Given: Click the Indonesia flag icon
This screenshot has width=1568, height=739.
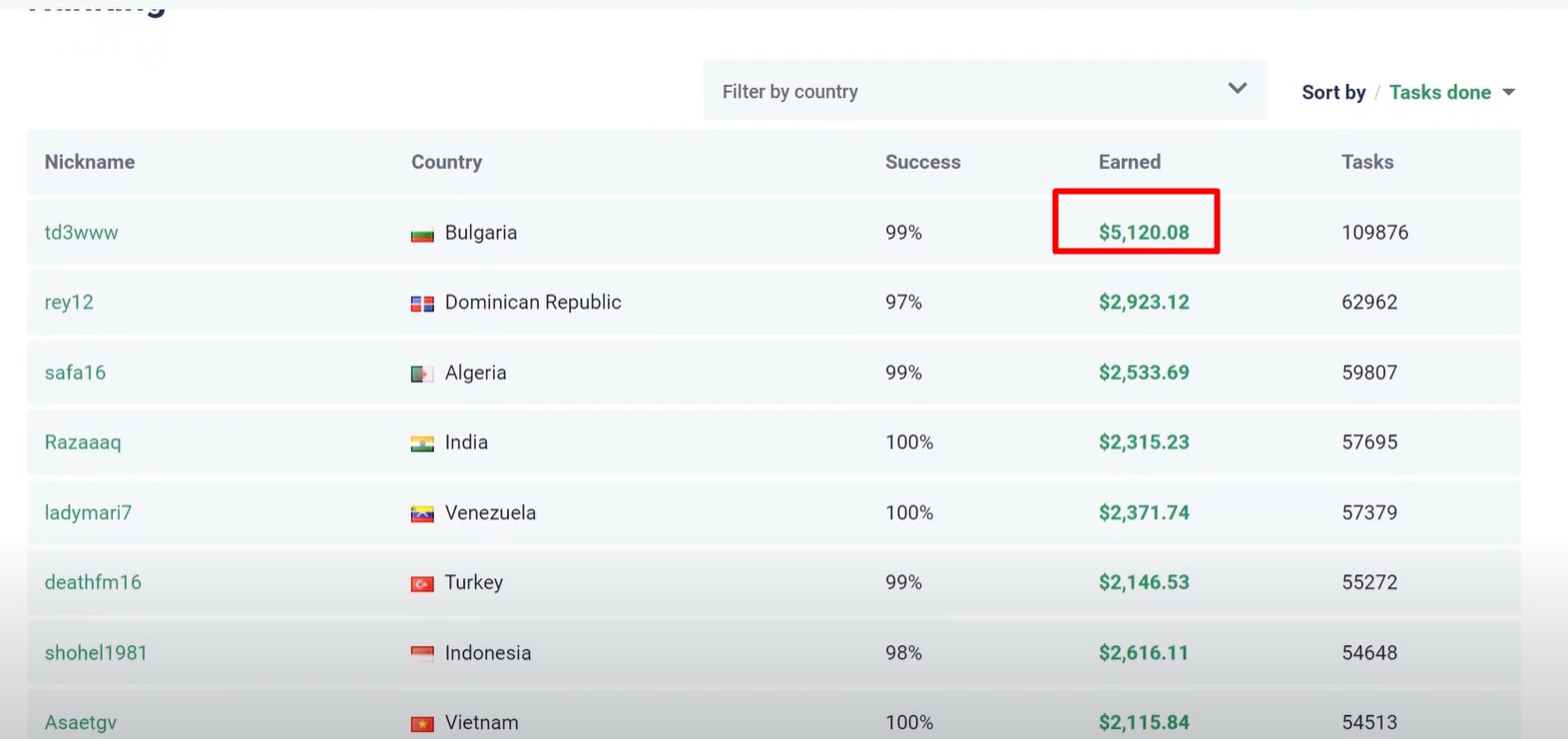Looking at the screenshot, I should (x=422, y=654).
